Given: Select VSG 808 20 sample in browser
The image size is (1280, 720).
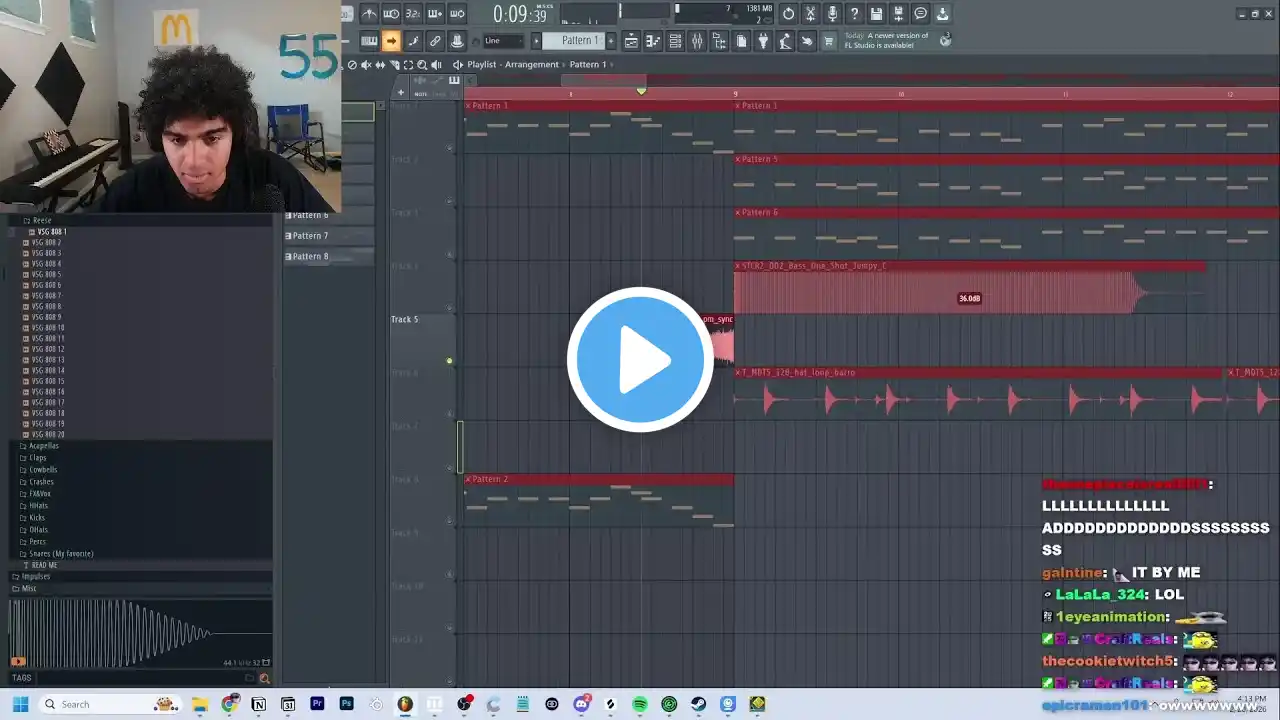Looking at the screenshot, I should click(48, 435).
